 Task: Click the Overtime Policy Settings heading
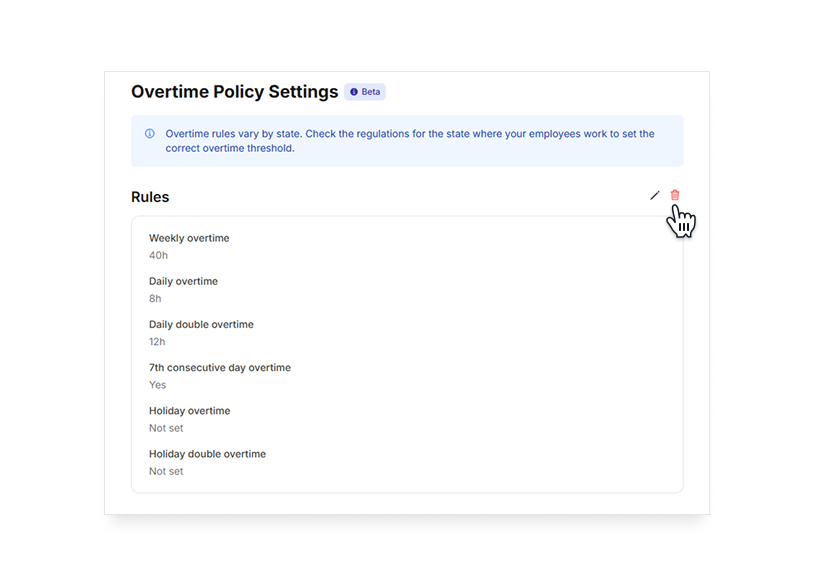(x=233, y=91)
